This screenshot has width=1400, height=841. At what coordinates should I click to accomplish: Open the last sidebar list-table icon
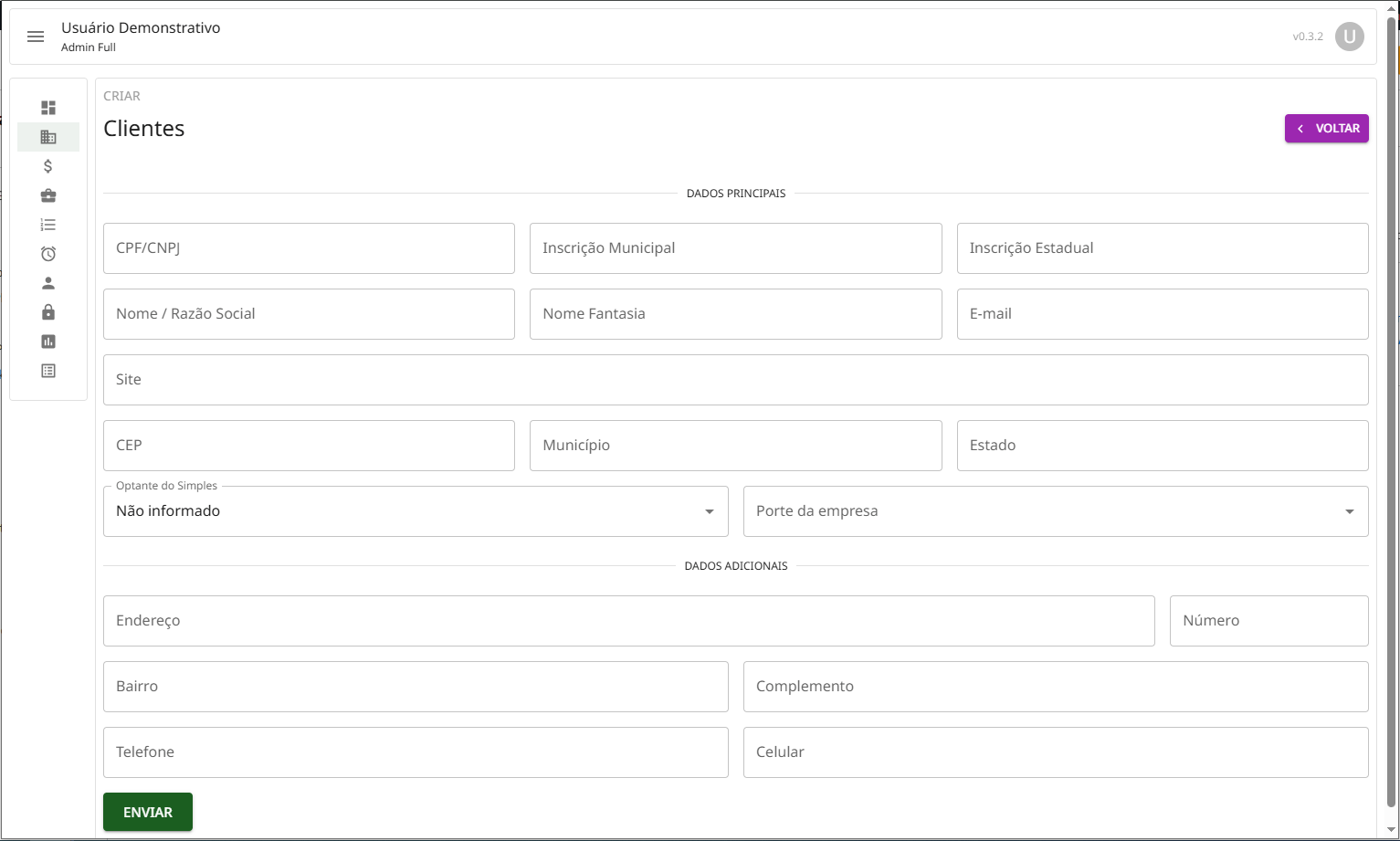48,371
